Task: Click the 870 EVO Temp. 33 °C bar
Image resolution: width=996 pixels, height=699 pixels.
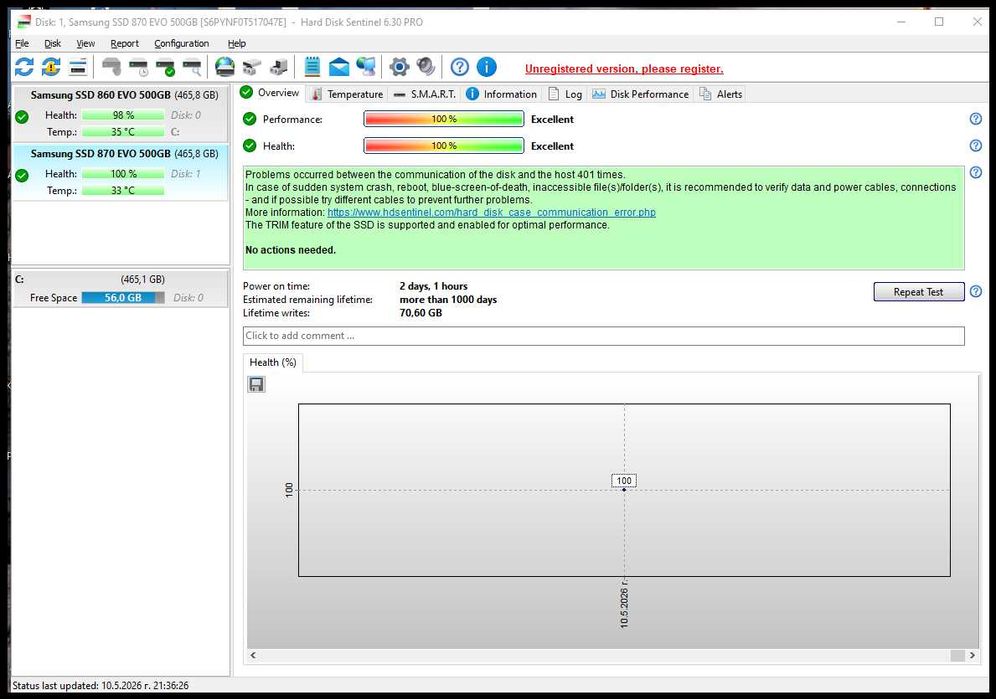Action: [x=123, y=190]
